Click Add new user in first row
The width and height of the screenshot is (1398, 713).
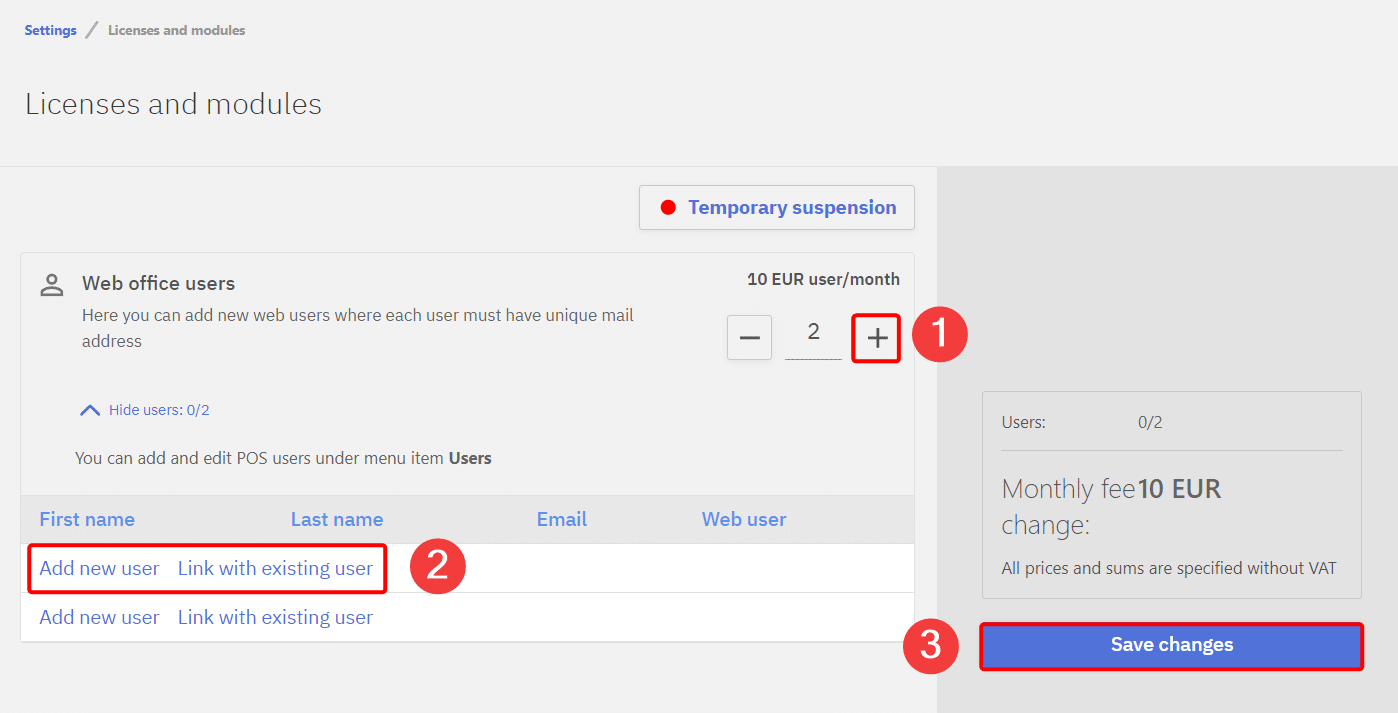[99, 568]
